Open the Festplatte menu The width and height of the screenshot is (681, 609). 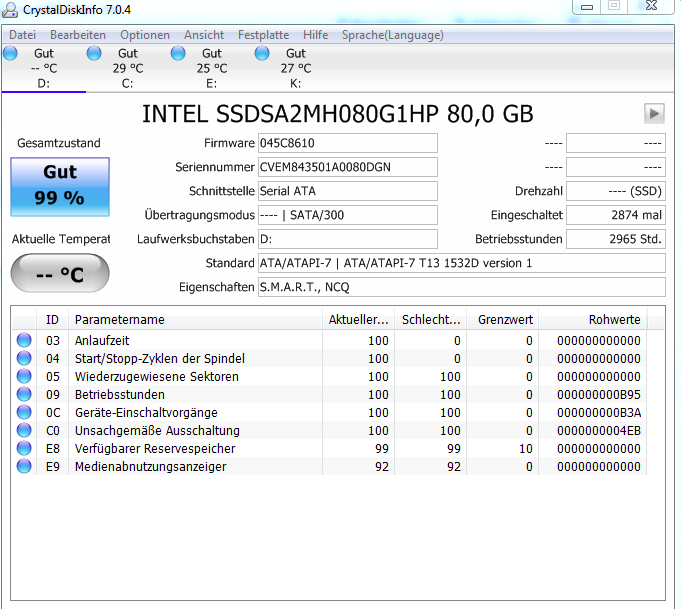[263, 35]
